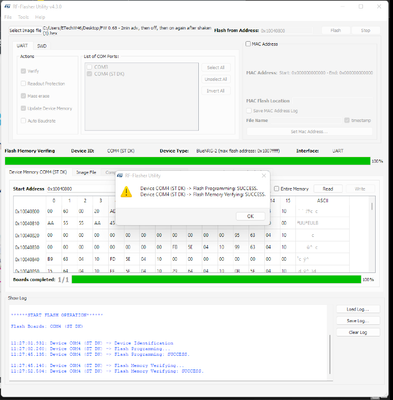Click the Read memory button

(328, 189)
